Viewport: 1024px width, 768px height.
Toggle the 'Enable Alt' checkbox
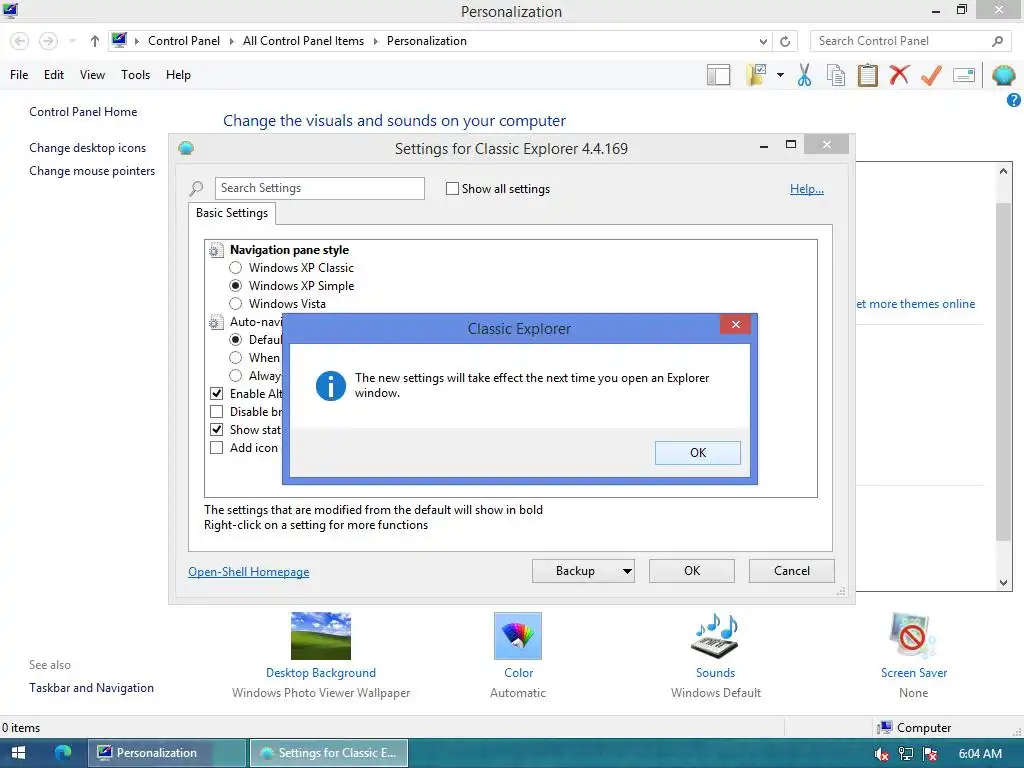coord(216,394)
